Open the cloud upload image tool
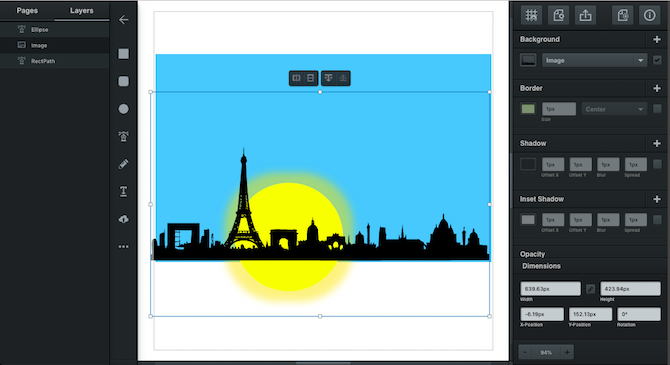The image size is (670, 365). point(123,219)
